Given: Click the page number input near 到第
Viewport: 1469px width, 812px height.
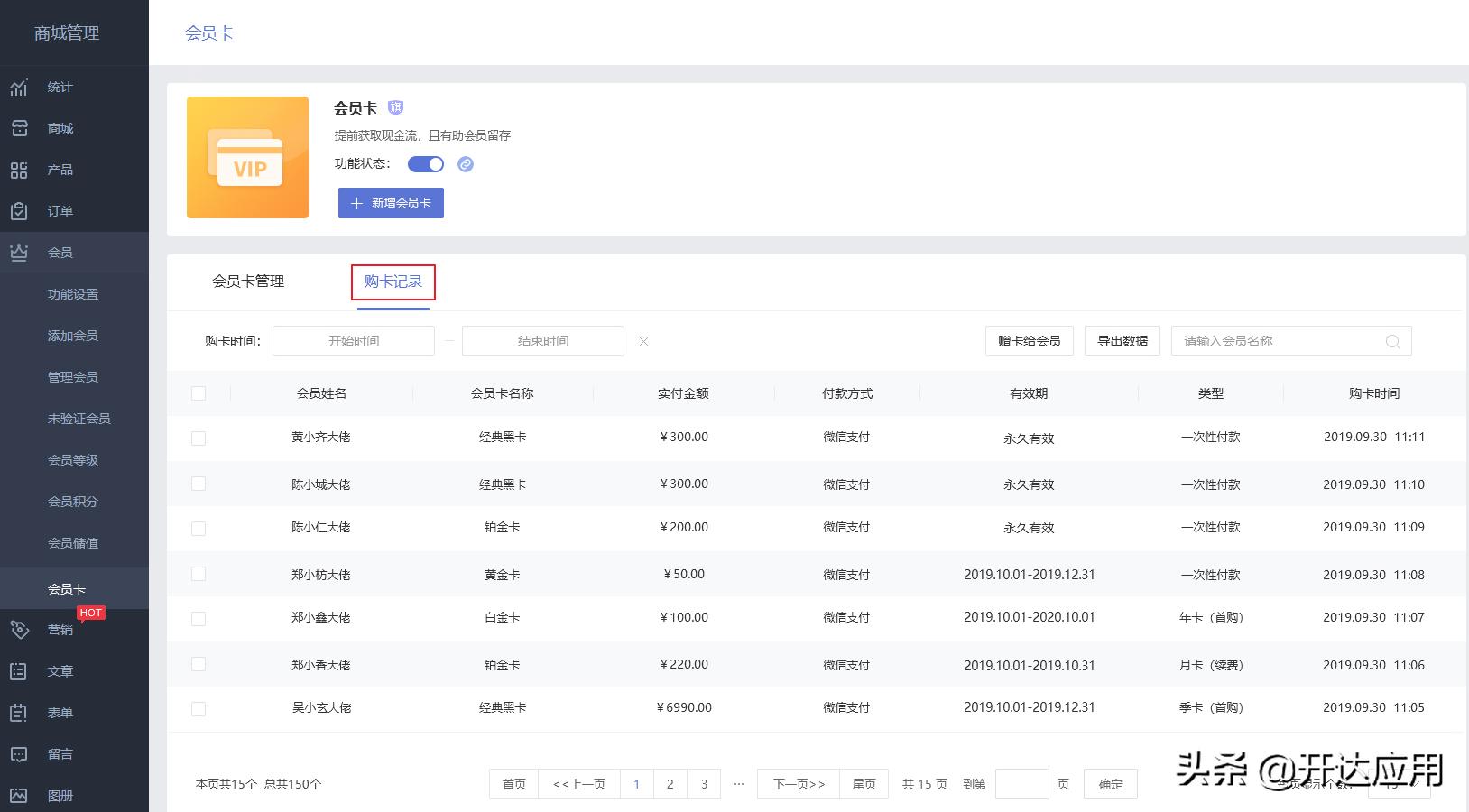Looking at the screenshot, I should click(x=1021, y=784).
